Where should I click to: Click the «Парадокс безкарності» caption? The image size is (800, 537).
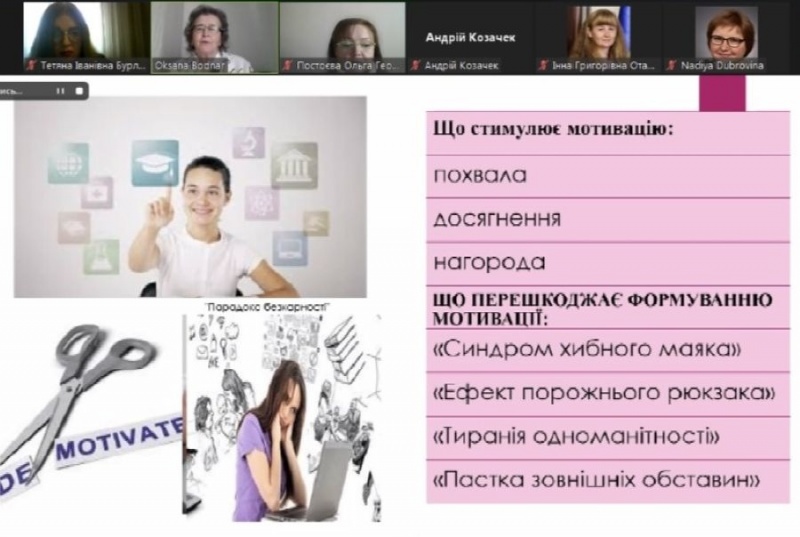click(267, 306)
